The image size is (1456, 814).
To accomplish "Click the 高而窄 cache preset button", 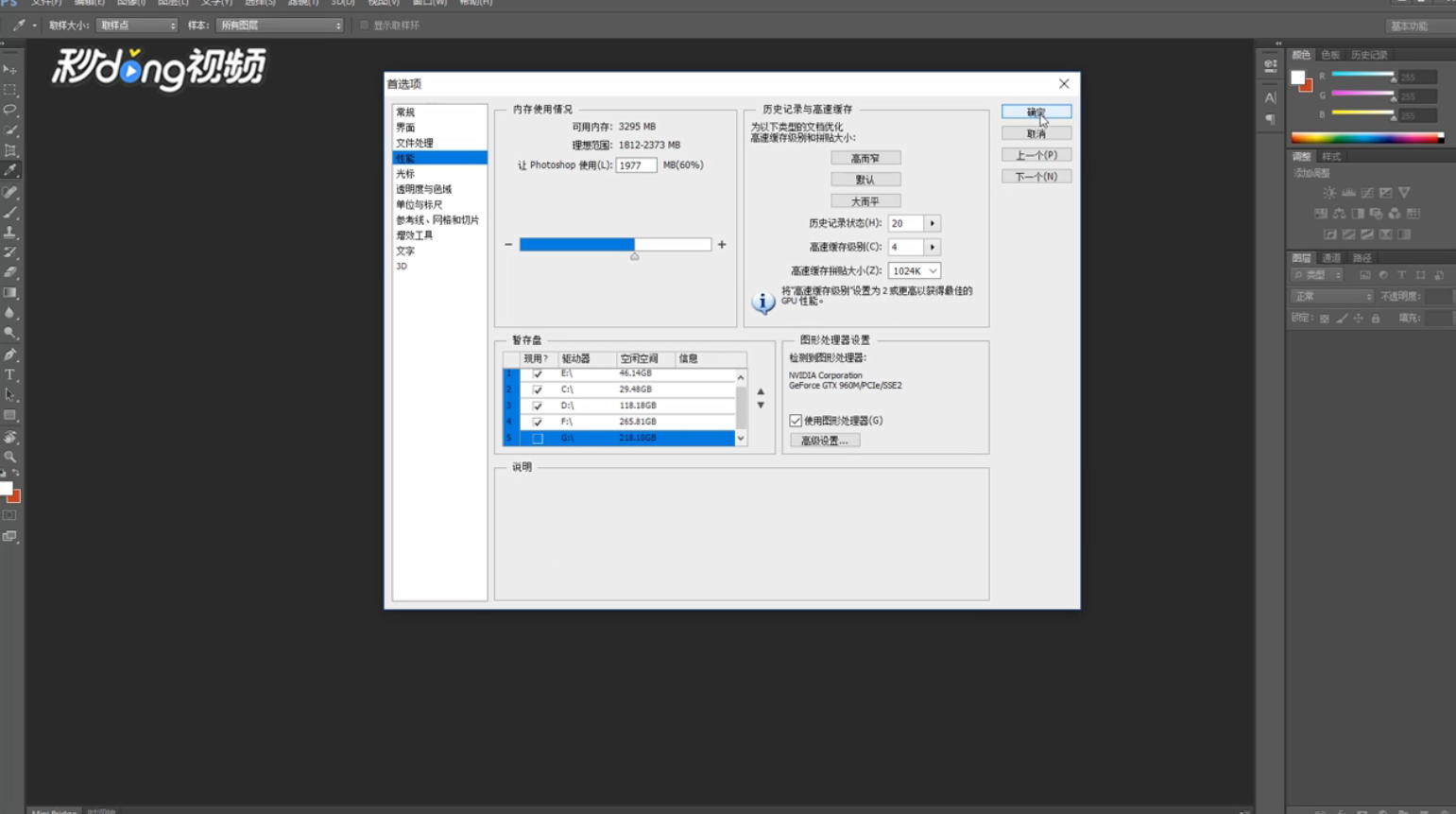I will click(865, 158).
